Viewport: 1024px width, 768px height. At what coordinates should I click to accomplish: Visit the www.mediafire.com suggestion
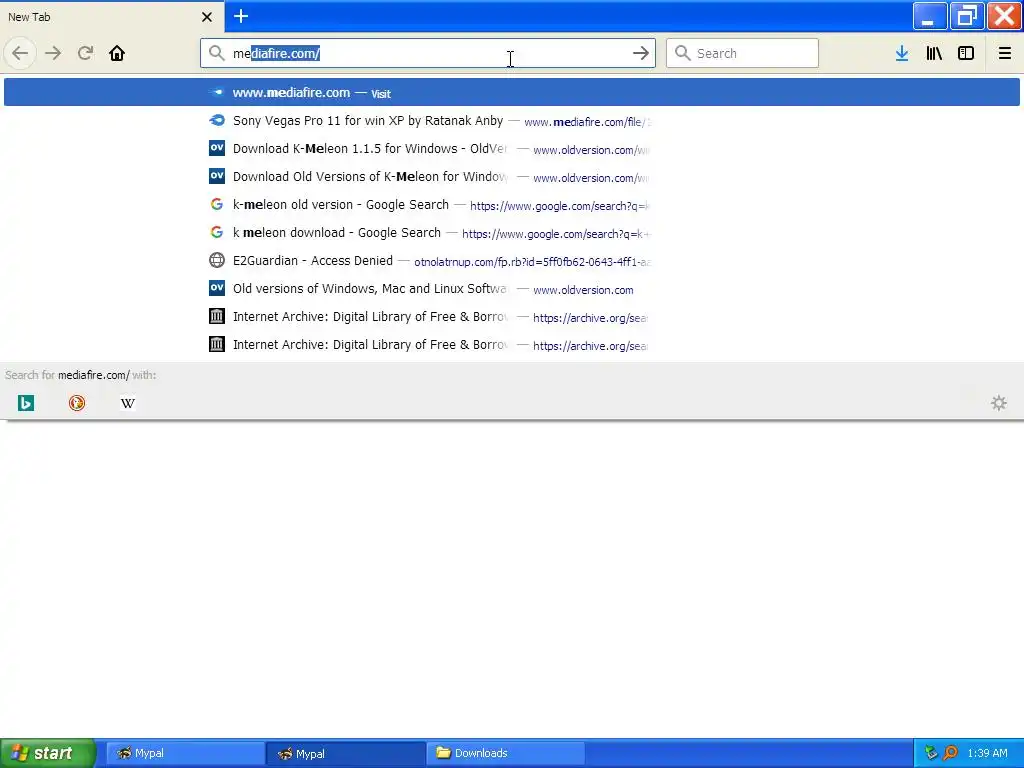(x=511, y=93)
